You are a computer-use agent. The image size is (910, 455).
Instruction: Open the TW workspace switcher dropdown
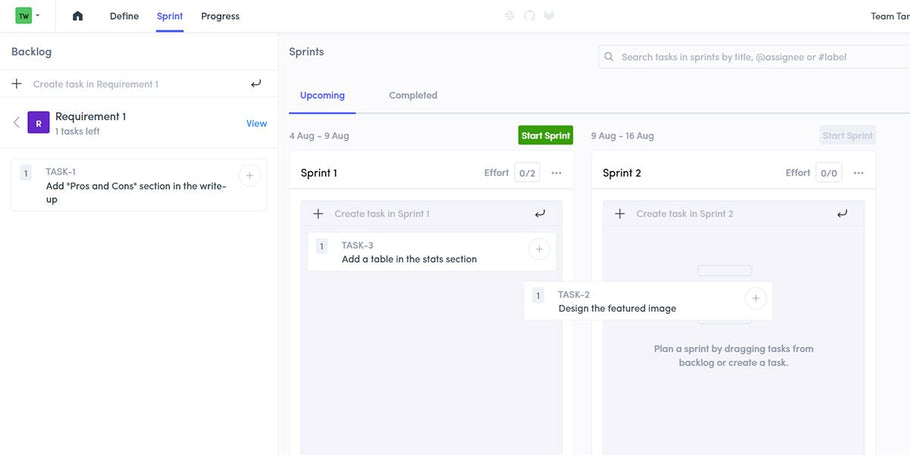point(27,16)
